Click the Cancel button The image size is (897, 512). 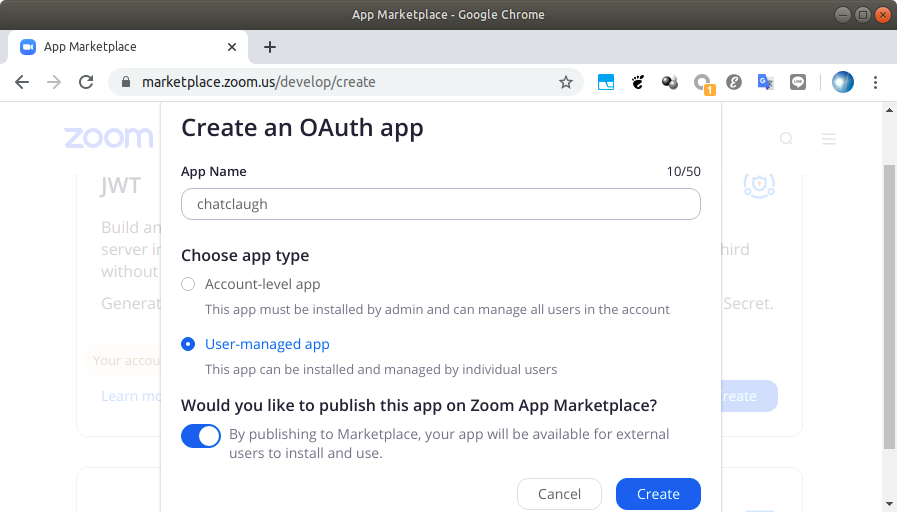click(x=559, y=494)
